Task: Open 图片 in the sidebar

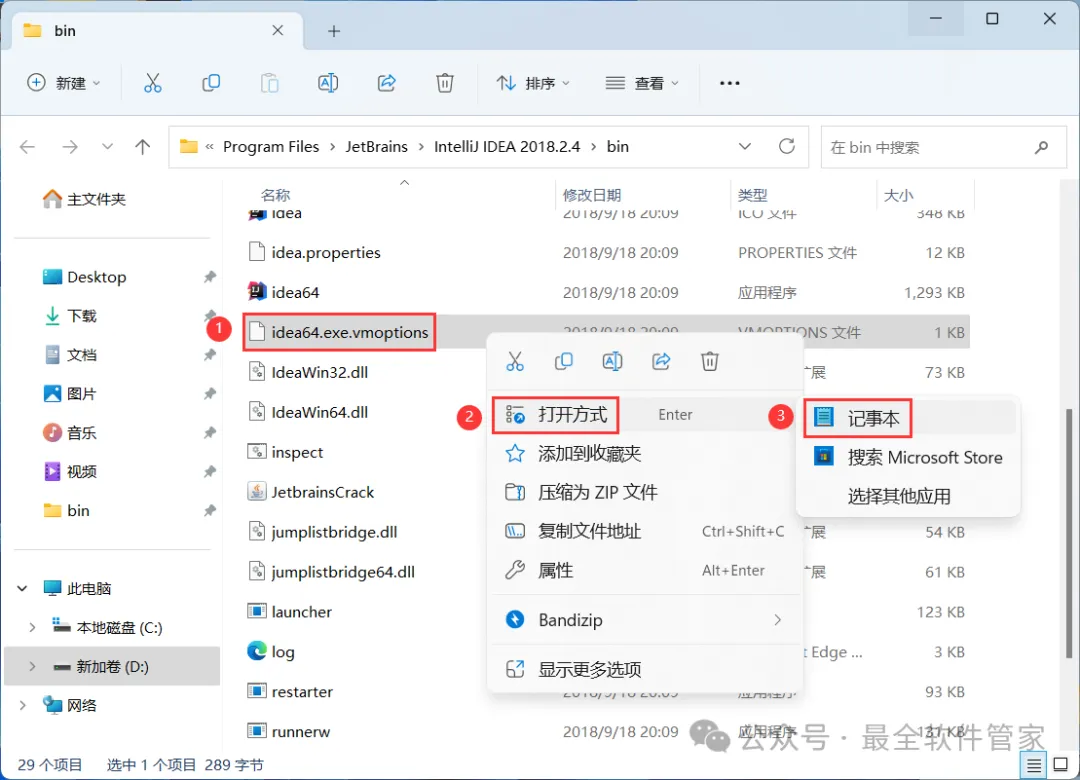Action: (x=70, y=394)
